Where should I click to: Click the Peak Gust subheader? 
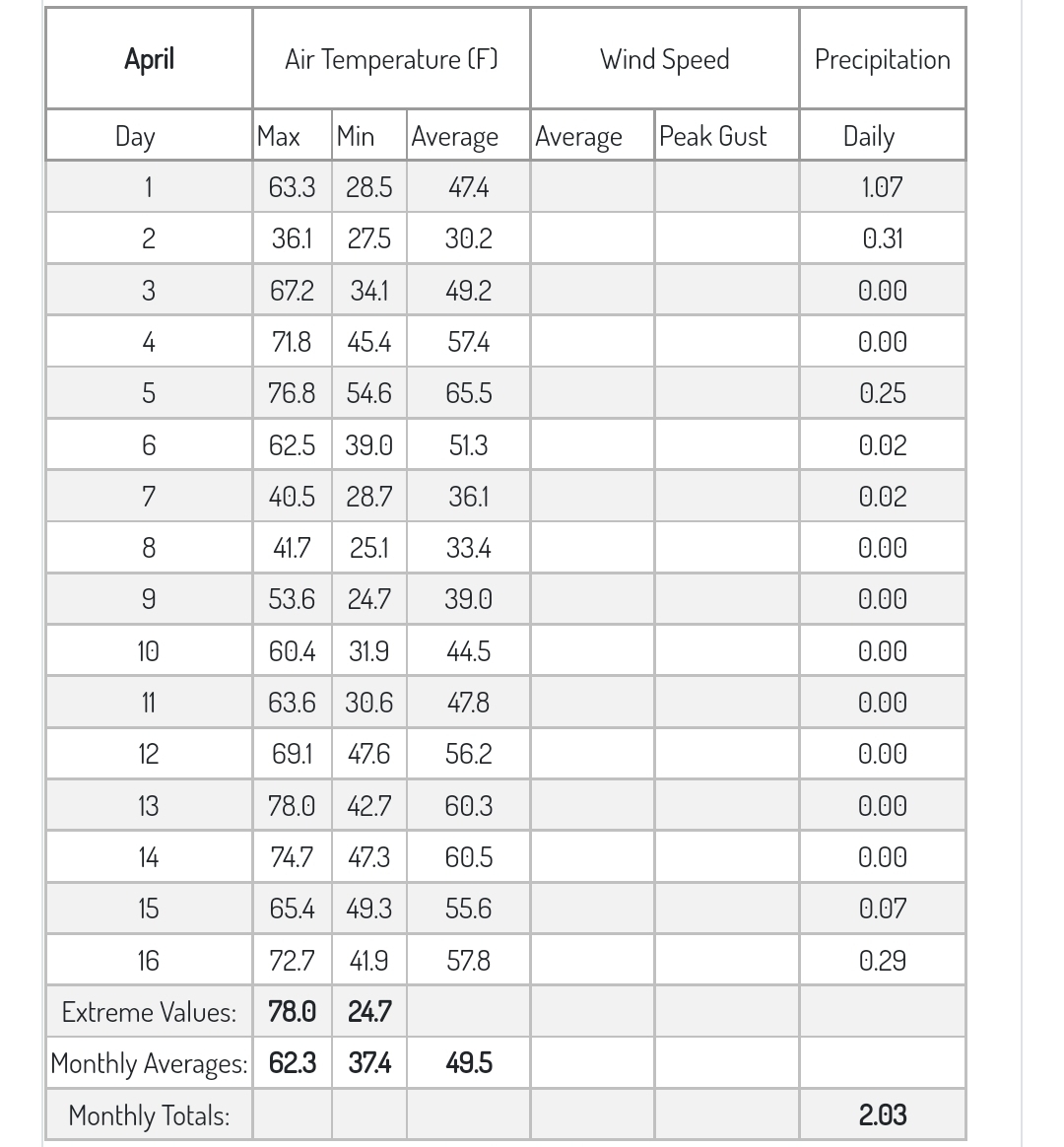click(712, 136)
